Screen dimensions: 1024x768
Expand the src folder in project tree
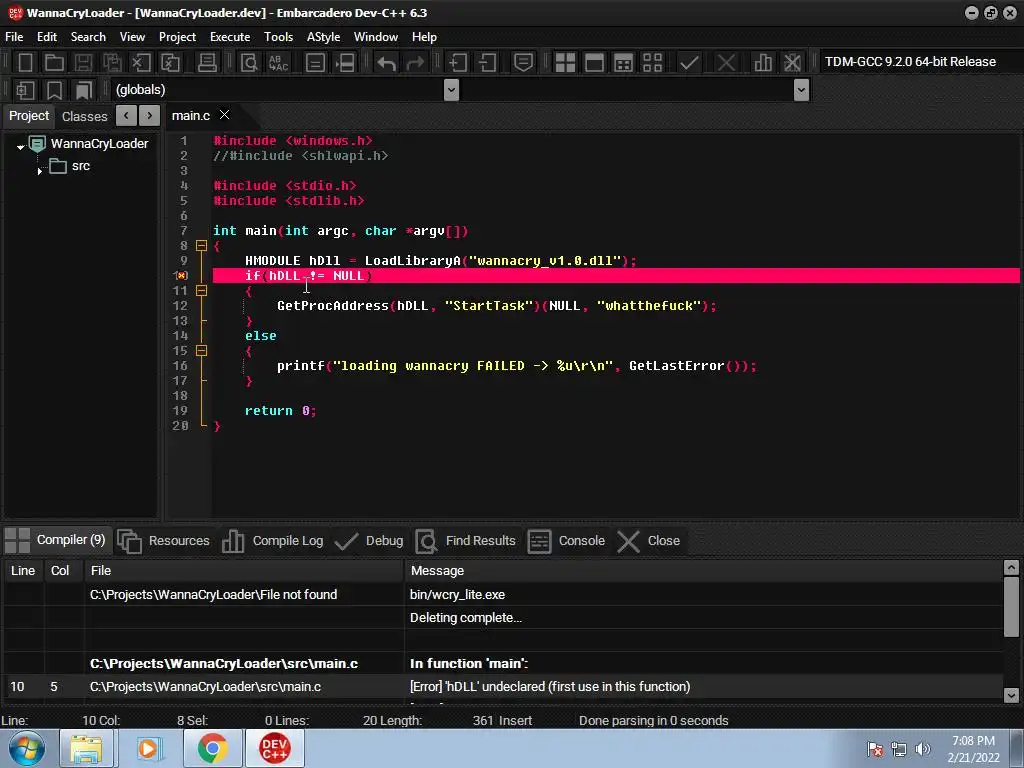pyautogui.click(x=40, y=170)
